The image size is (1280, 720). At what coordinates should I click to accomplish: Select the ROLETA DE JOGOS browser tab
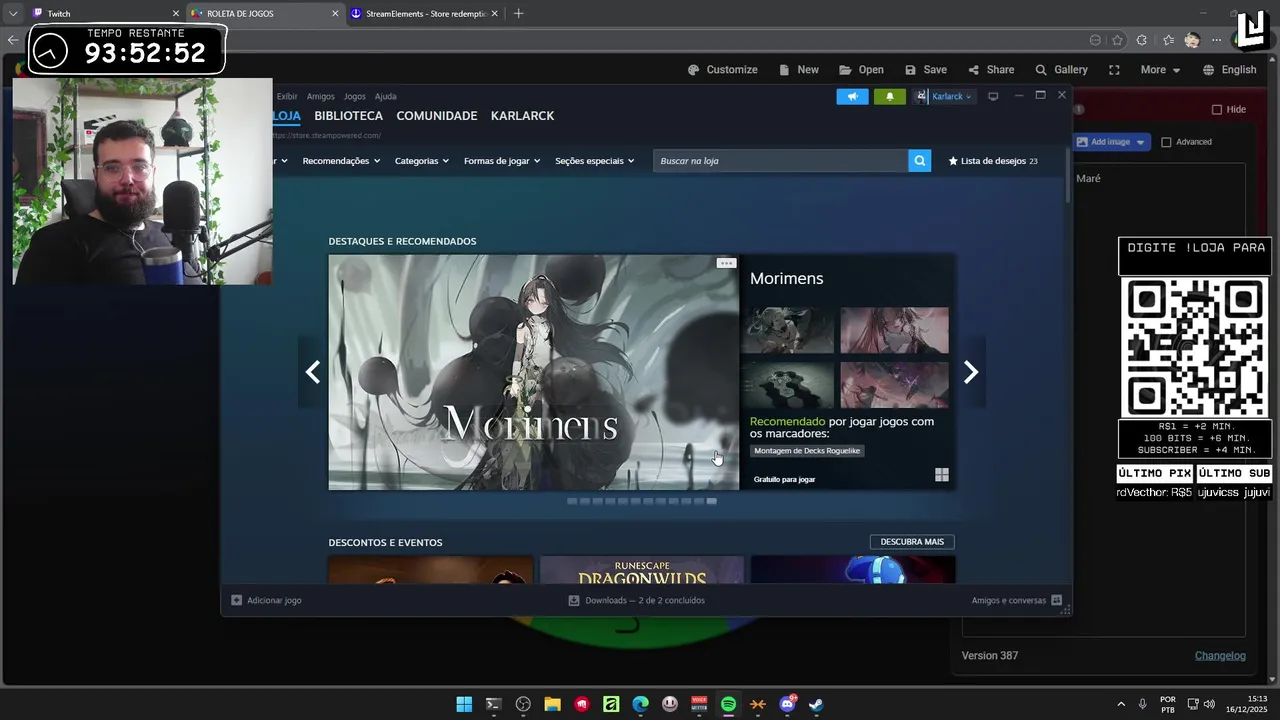click(x=264, y=14)
